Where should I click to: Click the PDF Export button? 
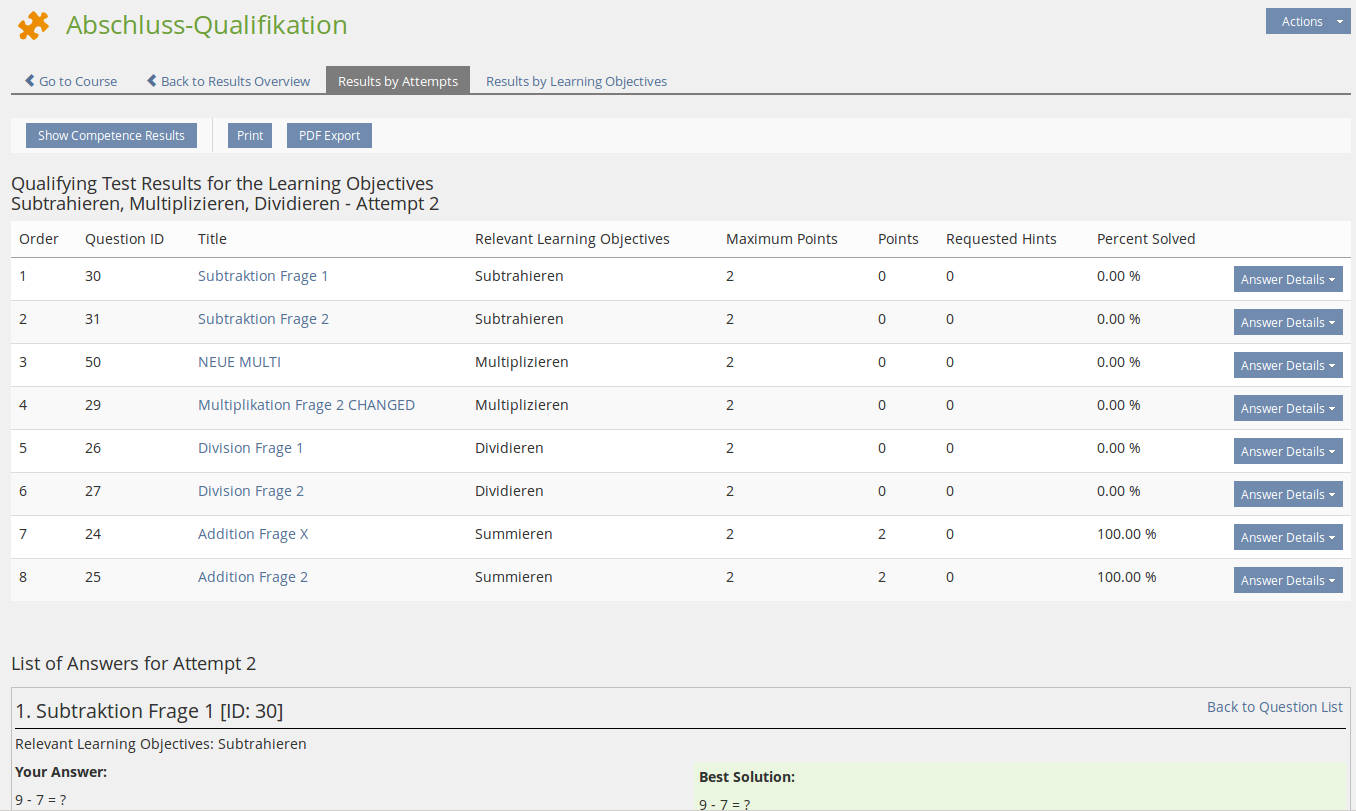tap(329, 135)
